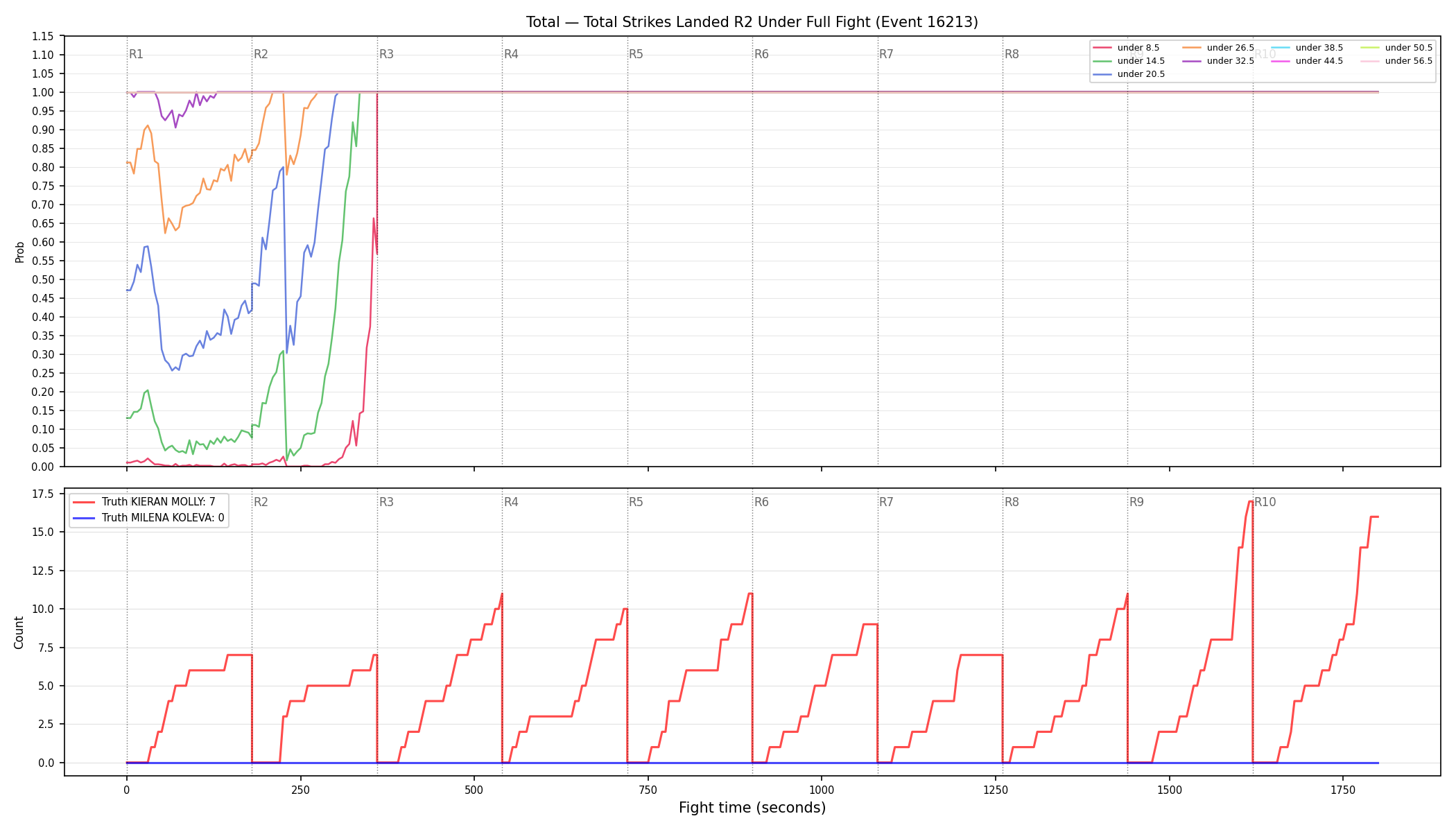1456x832 pixels.
Task: Click the R2 round marker in probability chart
Action: click(261, 54)
